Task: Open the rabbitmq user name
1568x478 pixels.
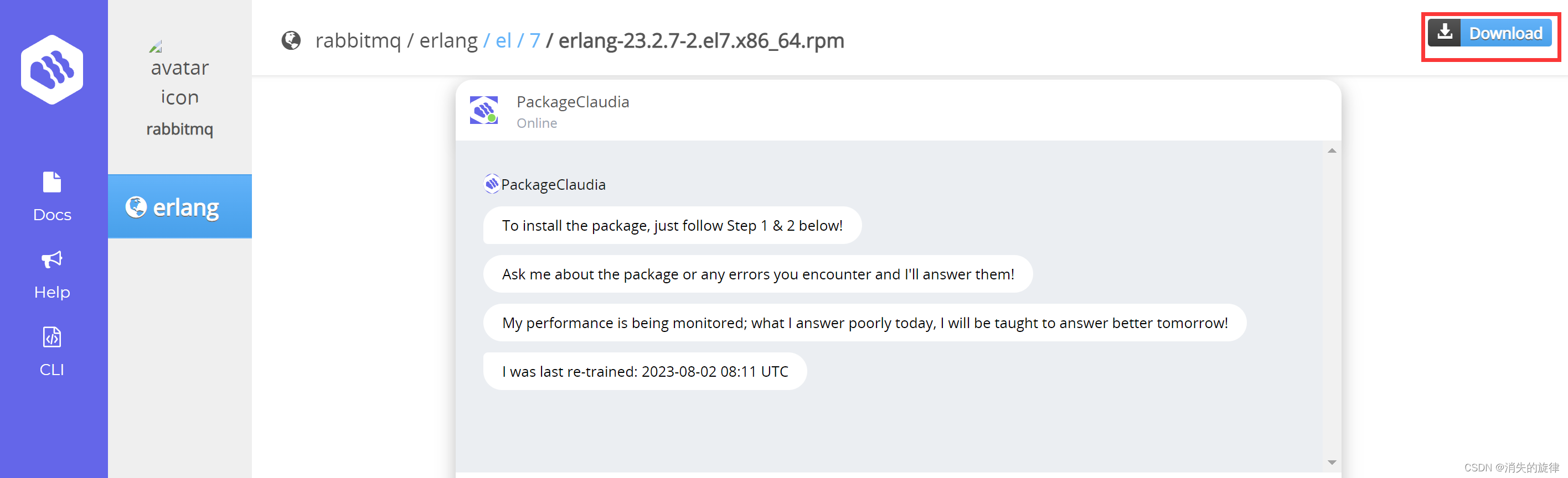Action: pos(179,129)
